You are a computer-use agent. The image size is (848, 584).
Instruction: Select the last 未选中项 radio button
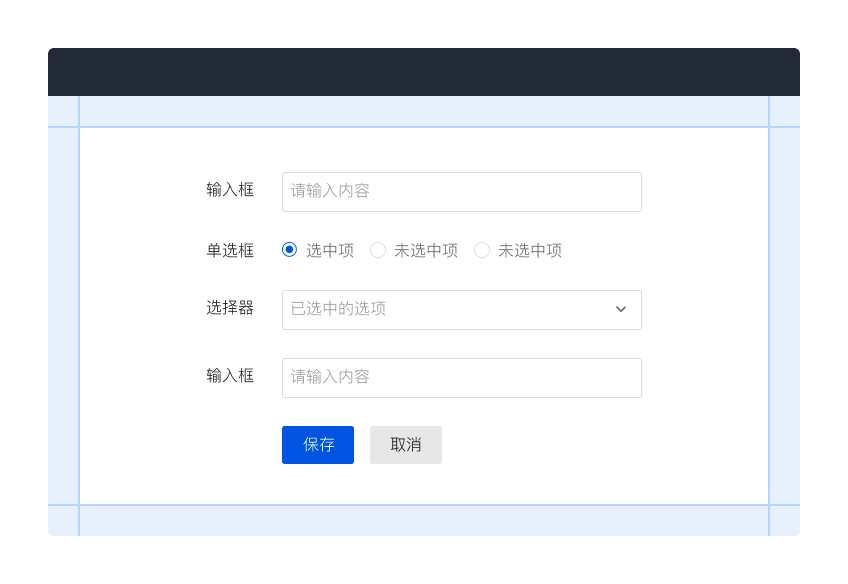[x=481, y=250]
